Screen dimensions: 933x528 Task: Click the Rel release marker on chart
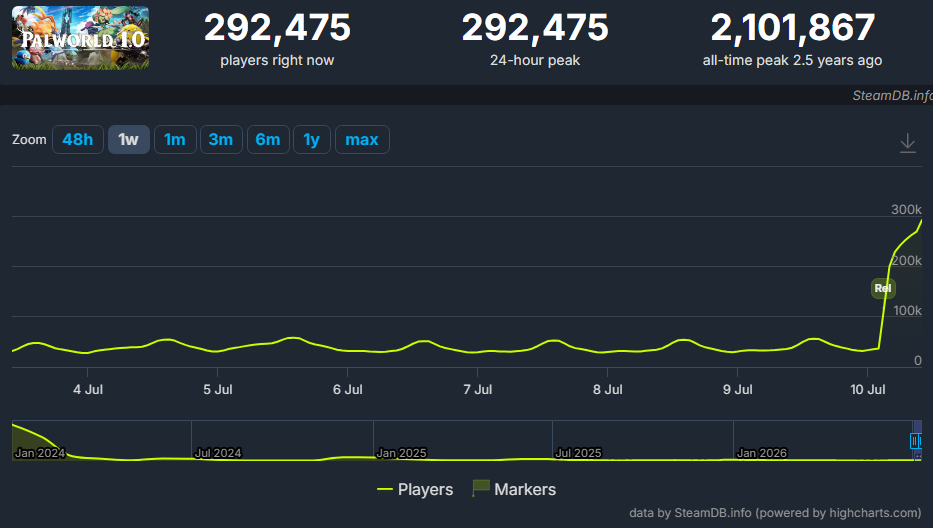coord(883,288)
